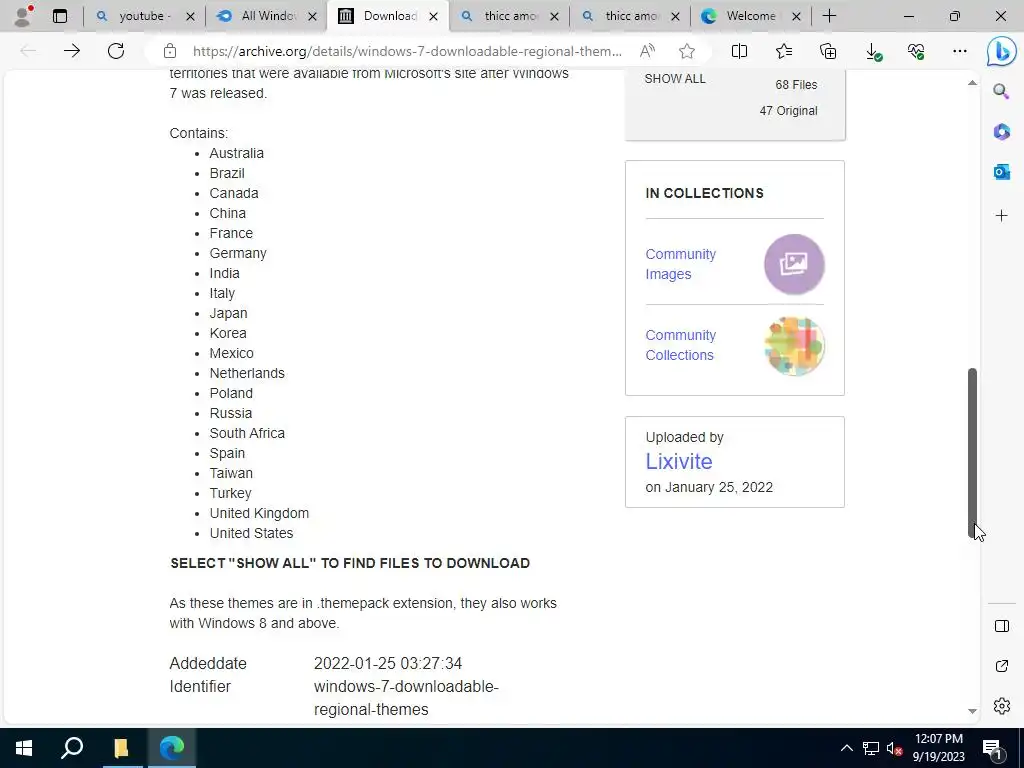The height and width of the screenshot is (768, 1024).
Task: Open the tab actions menu icon
Action: click(59, 16)
